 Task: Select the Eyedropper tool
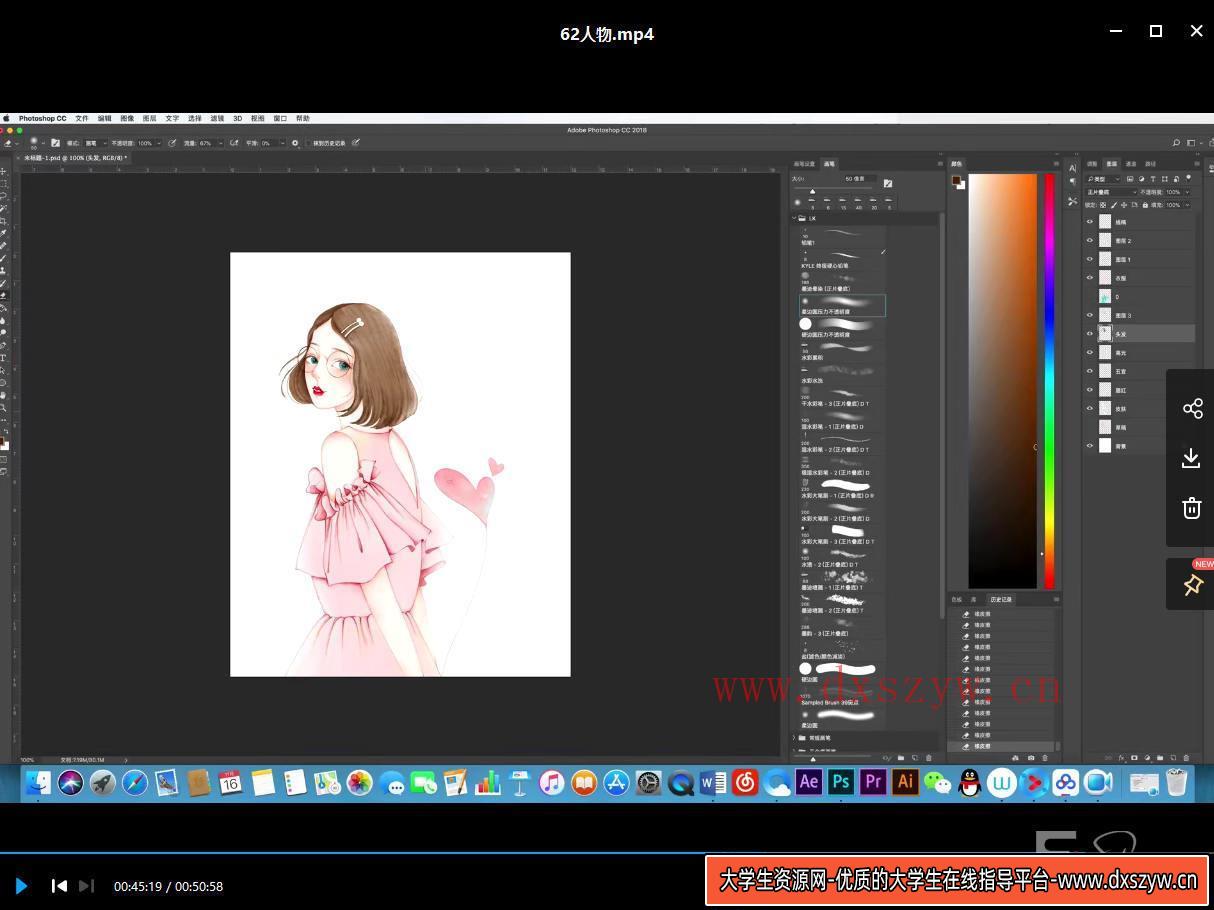[4, 233]
